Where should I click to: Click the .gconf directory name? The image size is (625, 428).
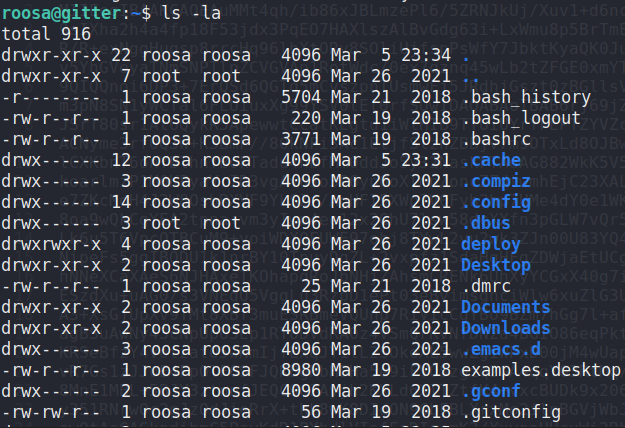pyautogui.click(x=490, y=391)
